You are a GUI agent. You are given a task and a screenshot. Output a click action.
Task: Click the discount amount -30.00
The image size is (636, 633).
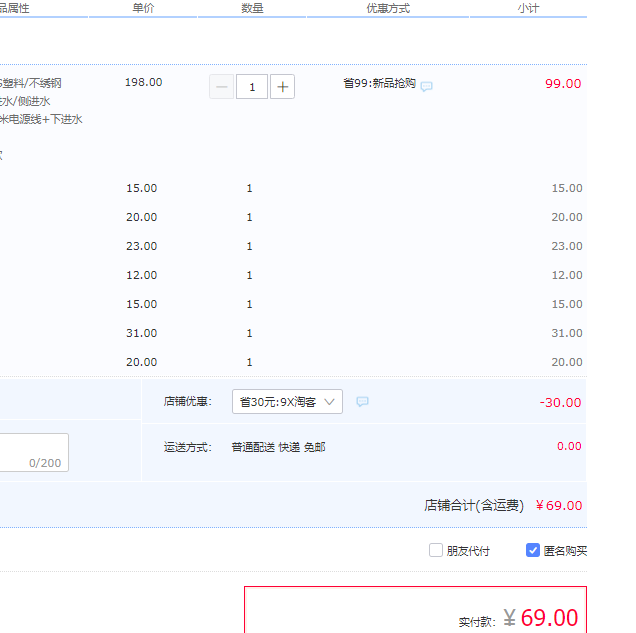(560, 403)
